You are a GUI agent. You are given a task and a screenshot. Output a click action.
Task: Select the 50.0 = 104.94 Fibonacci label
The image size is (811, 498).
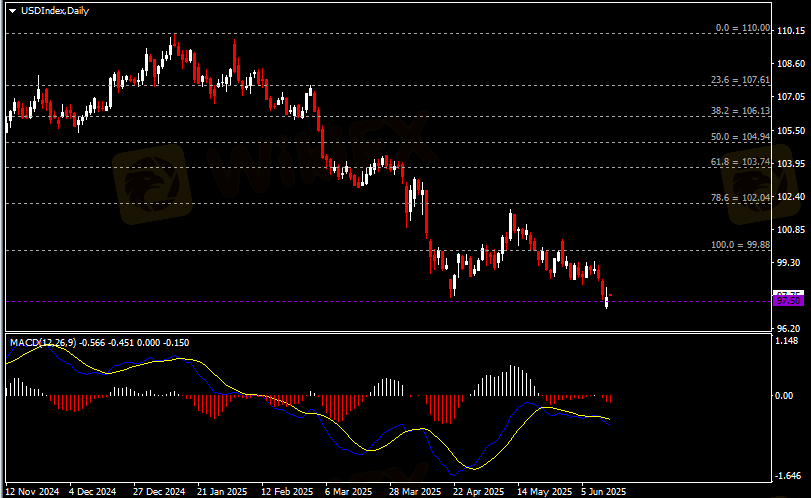tap(740, 137)
